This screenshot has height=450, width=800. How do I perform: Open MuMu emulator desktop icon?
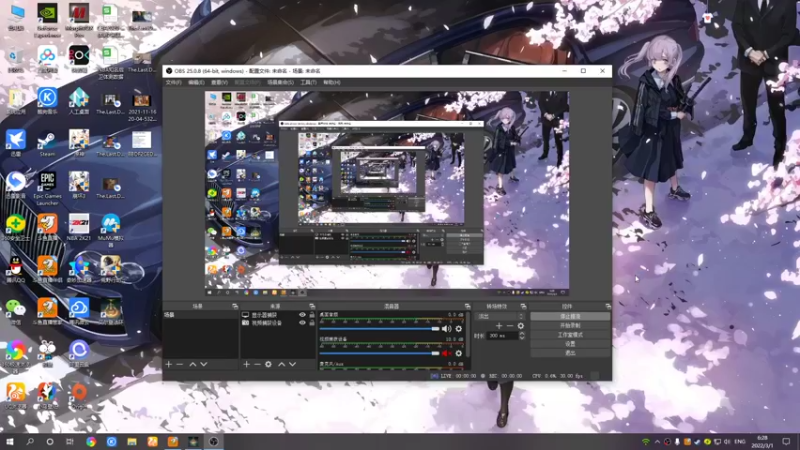click(x=110, y=231)
